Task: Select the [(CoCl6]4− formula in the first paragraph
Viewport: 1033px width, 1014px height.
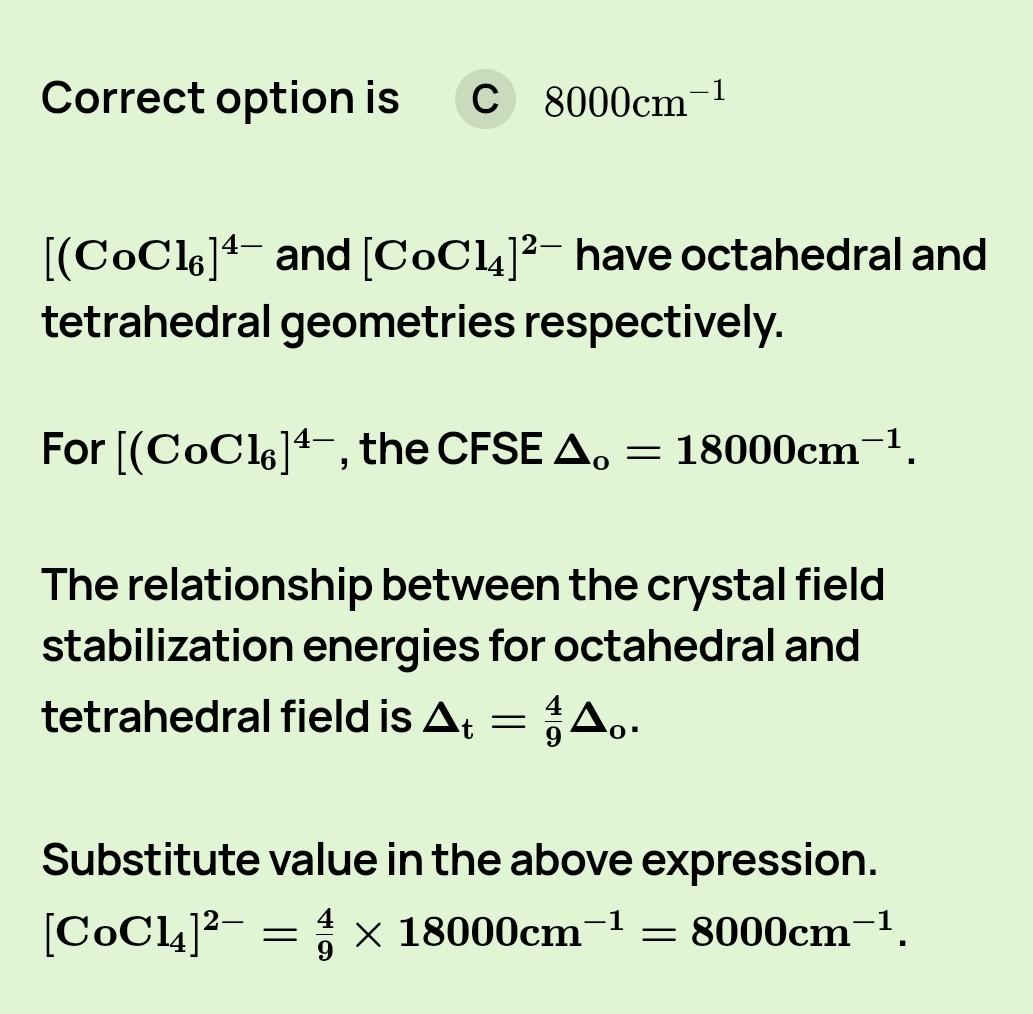Action: click(153, 255)
